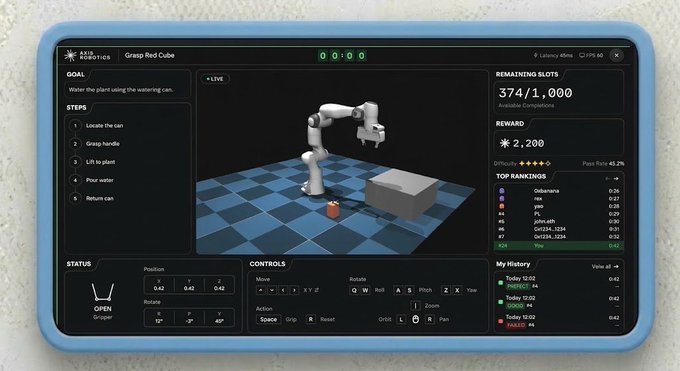Close the task with the X button

[x=616, y=56]
